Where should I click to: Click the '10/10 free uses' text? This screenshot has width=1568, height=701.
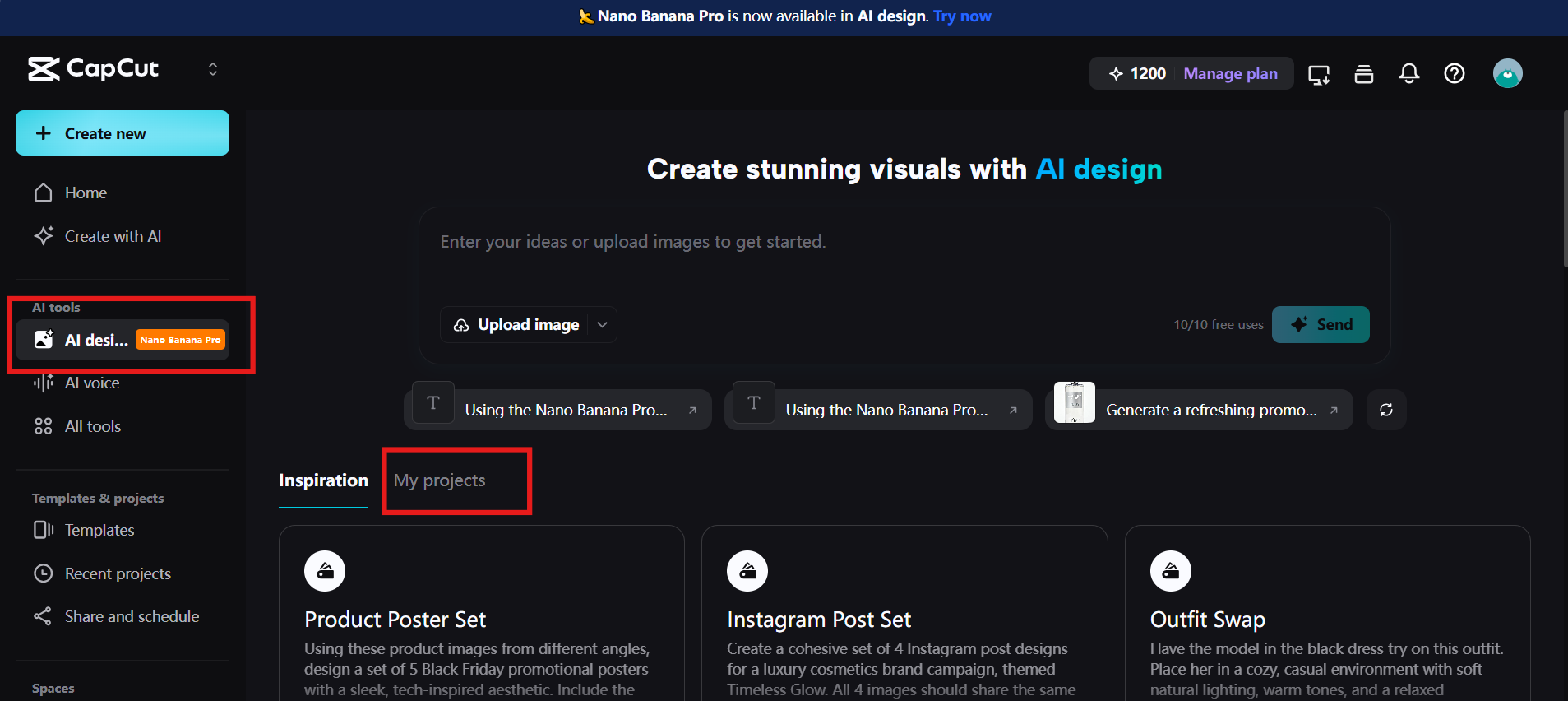pyautogui.click(x=1219, y=325)
